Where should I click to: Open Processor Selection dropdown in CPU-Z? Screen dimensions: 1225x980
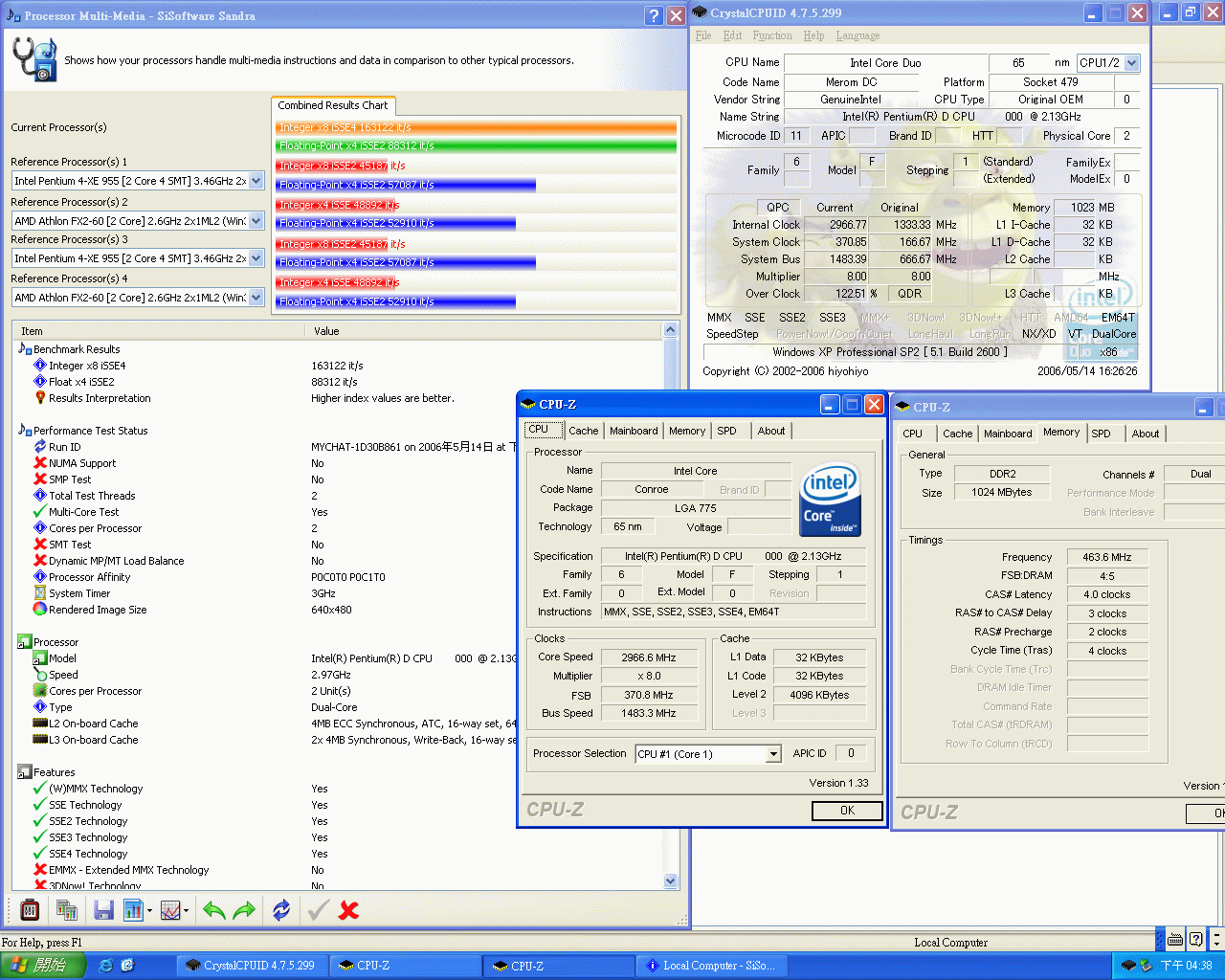point(773,755)
